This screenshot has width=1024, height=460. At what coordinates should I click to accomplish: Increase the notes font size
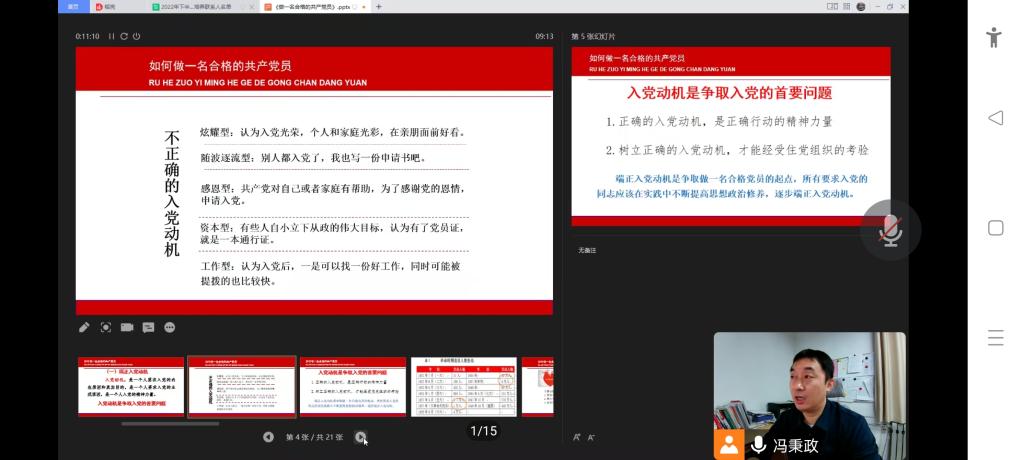(x=577, y=437)
